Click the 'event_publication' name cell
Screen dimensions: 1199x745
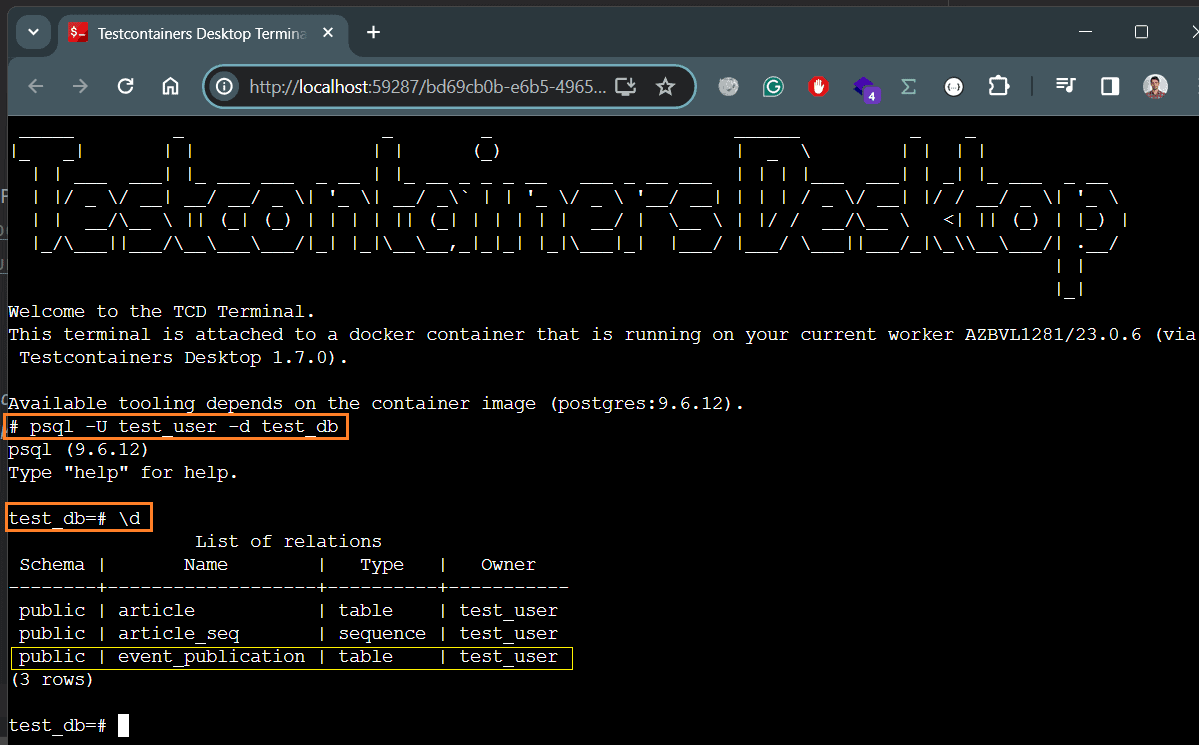tap(212, 656)
